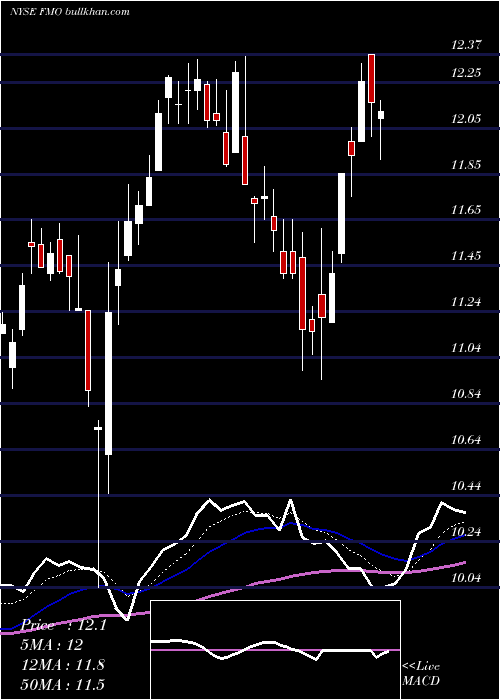
Task: Click the 11.65 price axis label
Action: pos(466,210)
